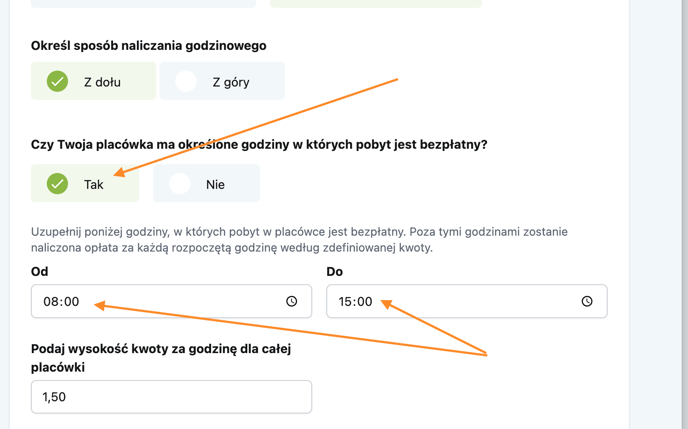This screenshot has height=429, width=688.
Task: Select the empty circle next to Nie
Action: pyautogui.click(x=179, y=183)
